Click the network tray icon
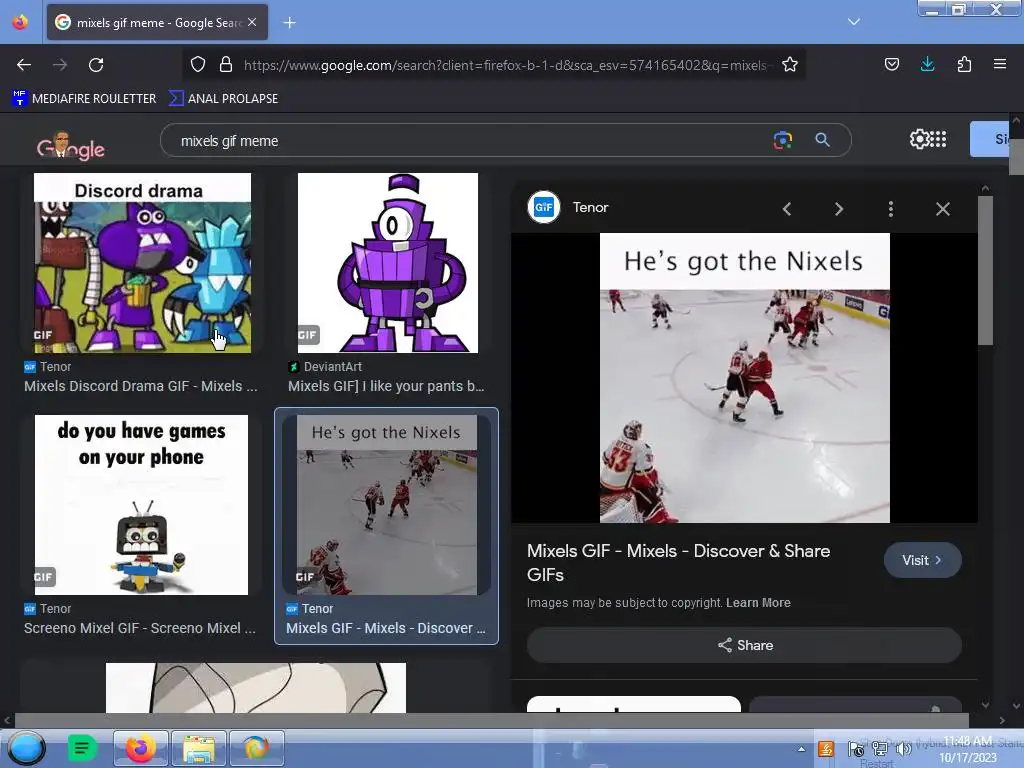The height and width of the screenshot is (768, 1024). click(880, 749)
